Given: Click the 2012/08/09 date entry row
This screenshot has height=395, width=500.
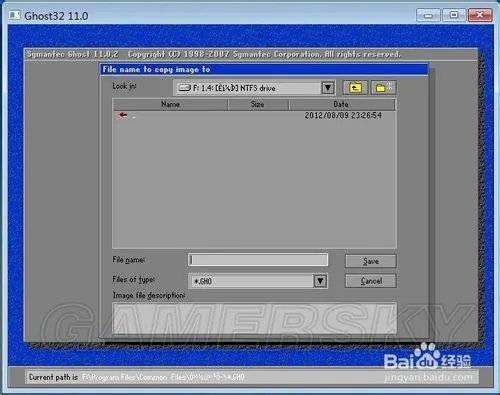Looking at the screenshot, I should click(254, 115).
